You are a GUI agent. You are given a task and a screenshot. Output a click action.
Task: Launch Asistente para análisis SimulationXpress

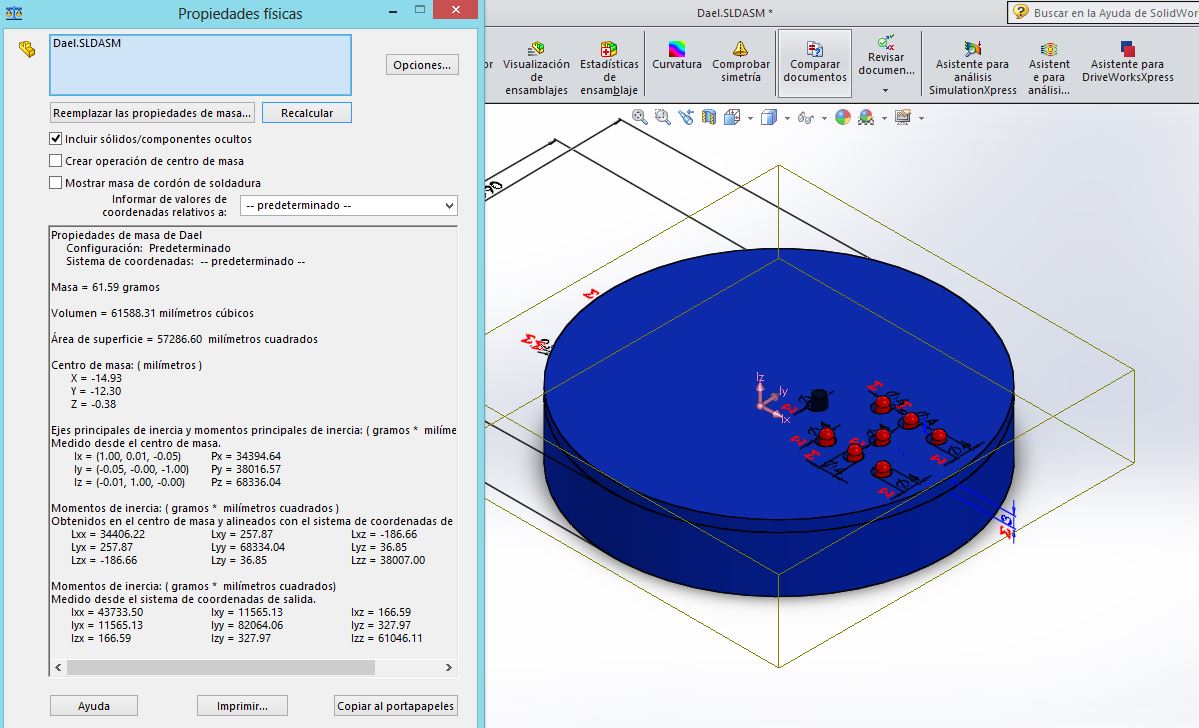[972, 68]
